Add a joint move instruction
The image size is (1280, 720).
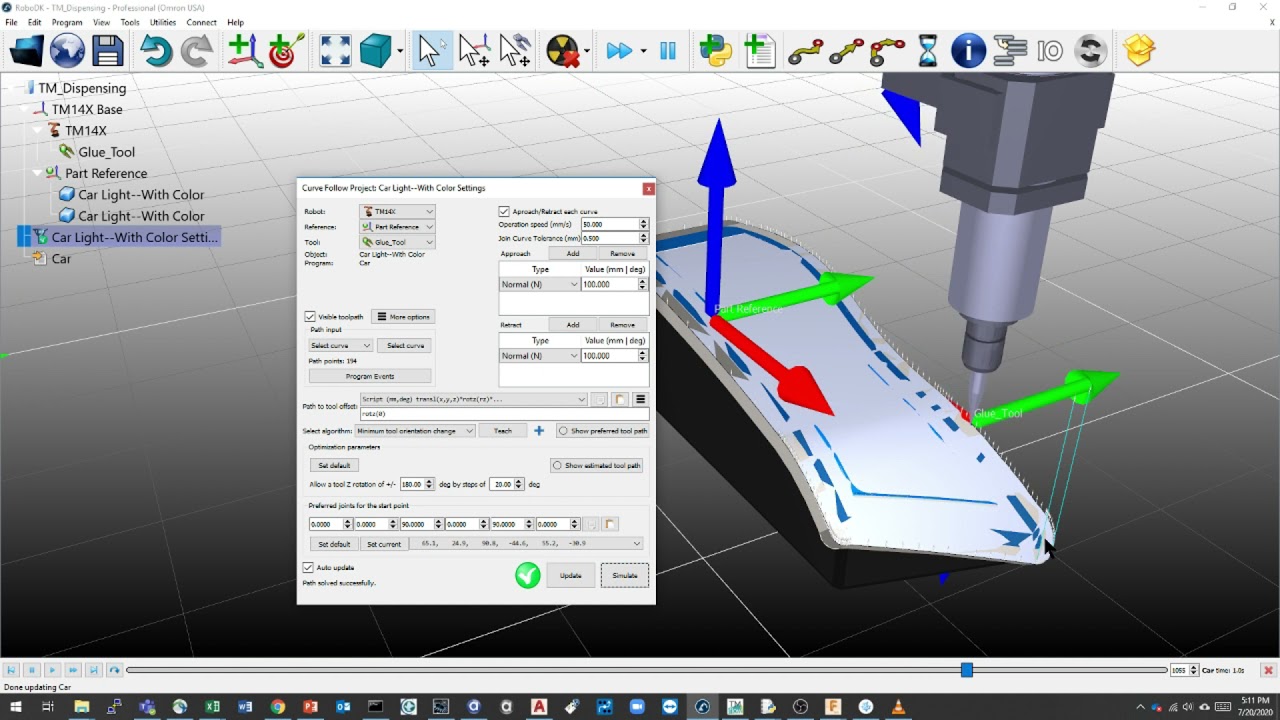click(x=805, y=50)
